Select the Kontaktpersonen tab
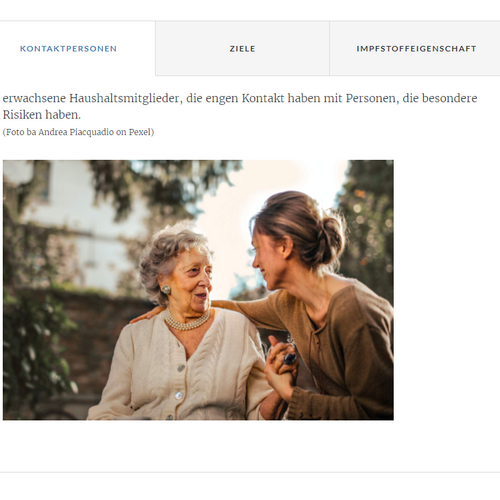This screenshot has width=500, height=500. click(68, 49)
